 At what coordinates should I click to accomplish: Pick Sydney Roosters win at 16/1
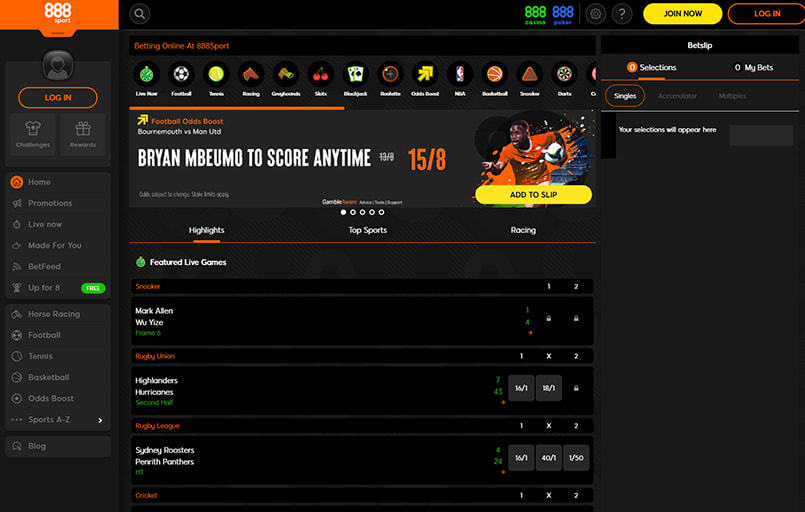tap(521, 458)
